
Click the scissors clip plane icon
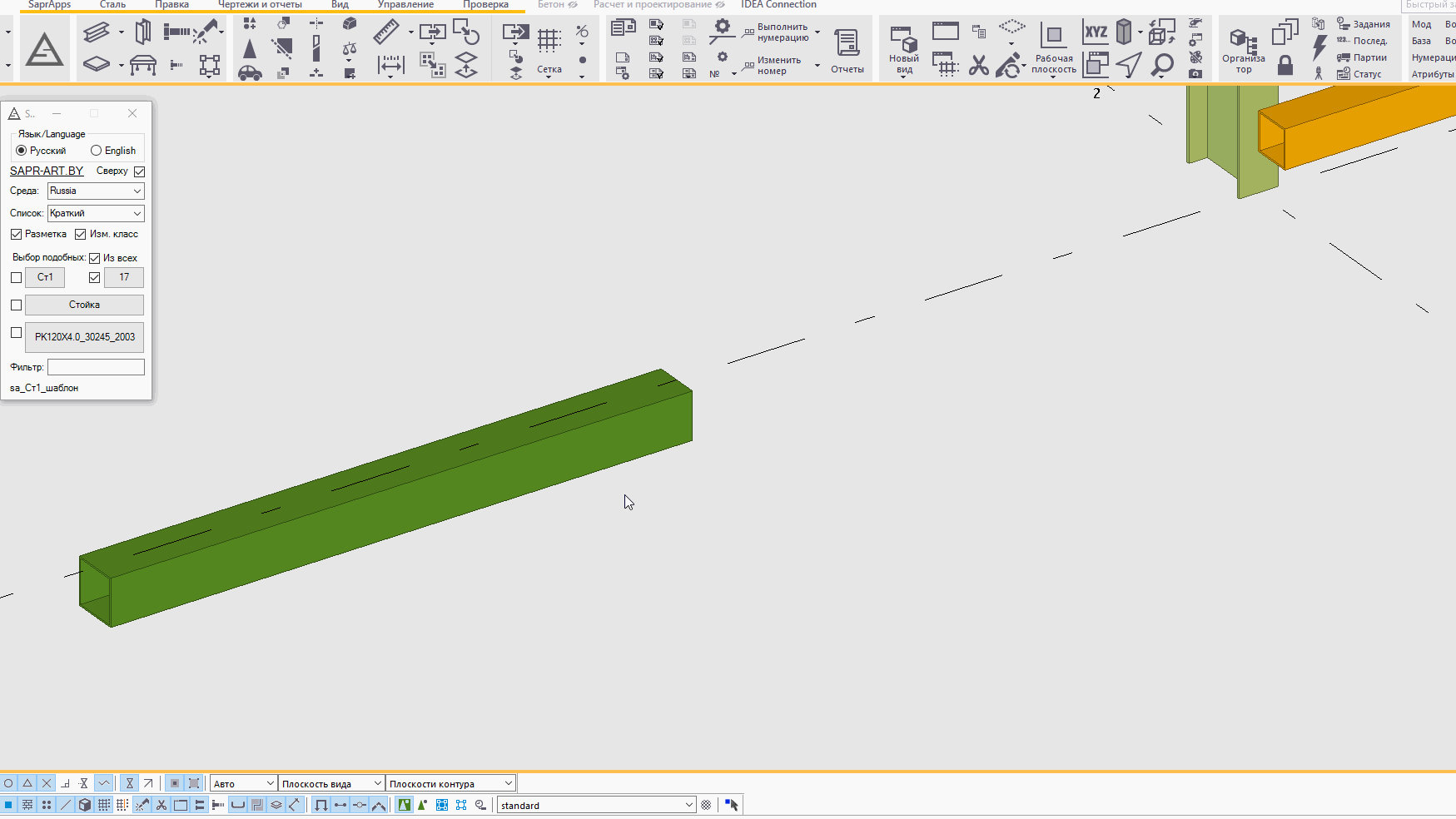point(979,65)
